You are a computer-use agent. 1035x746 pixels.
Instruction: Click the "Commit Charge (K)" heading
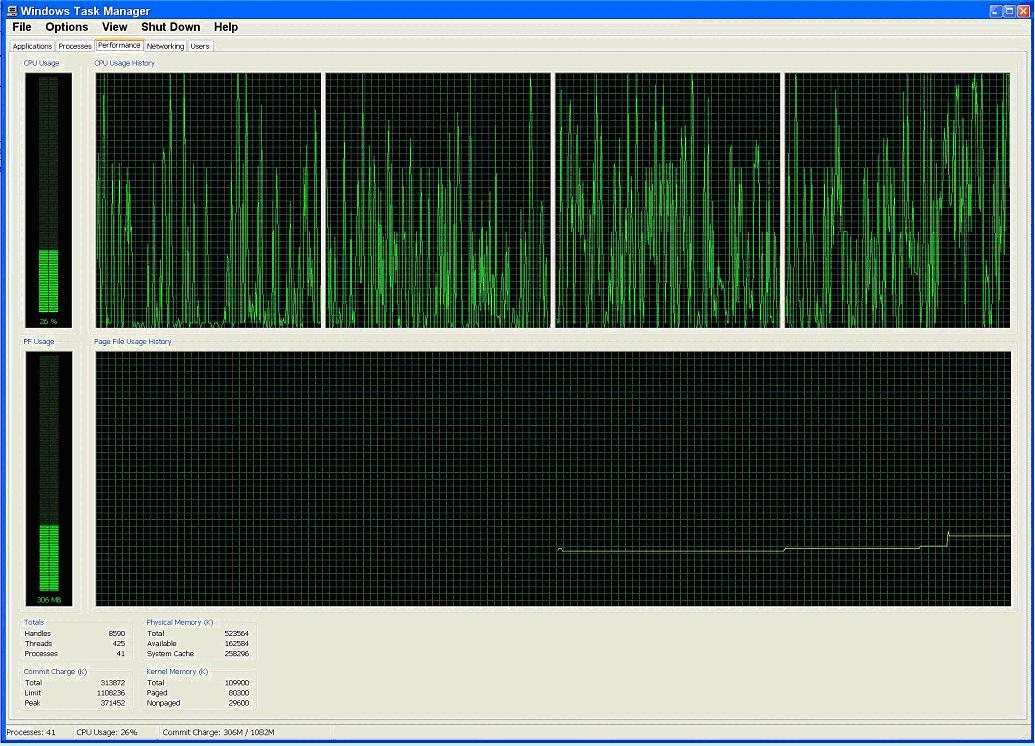[x=55, y=671]
